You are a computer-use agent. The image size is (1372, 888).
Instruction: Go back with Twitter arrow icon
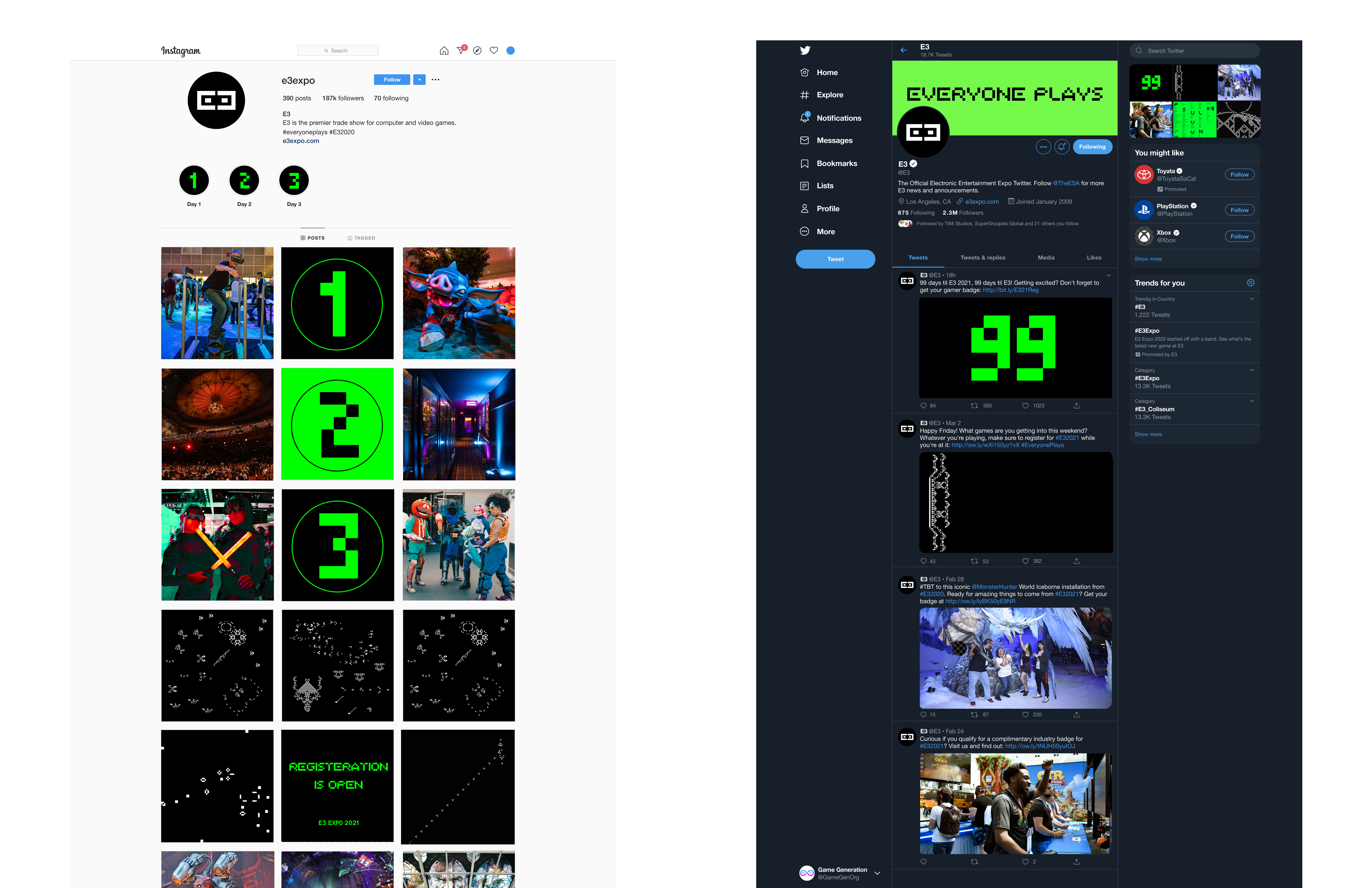904,50
